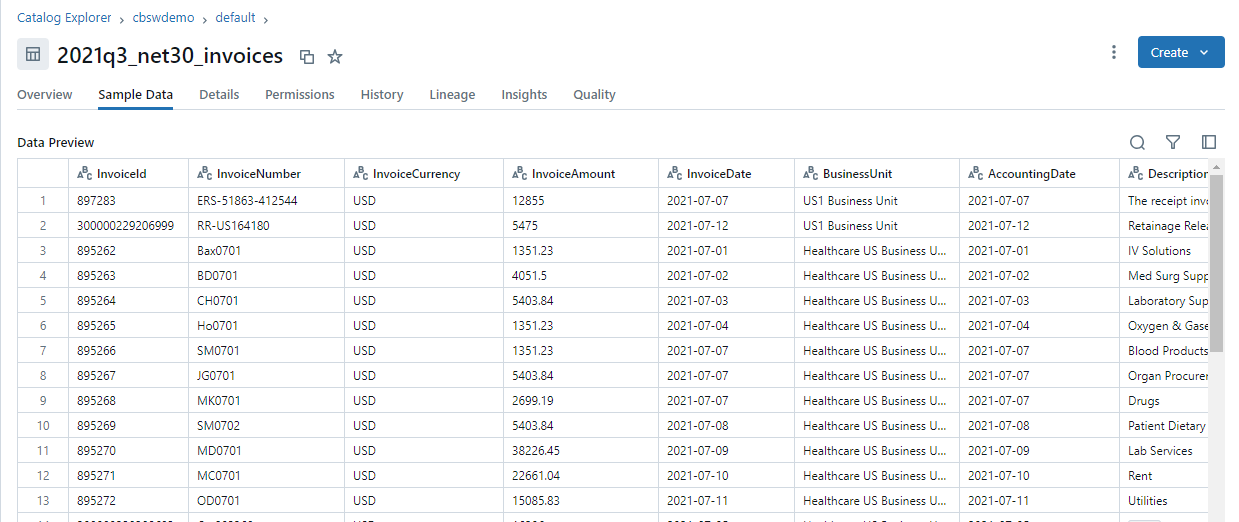
Task: Go to the Insights tab
Action: tap(524, 95)
